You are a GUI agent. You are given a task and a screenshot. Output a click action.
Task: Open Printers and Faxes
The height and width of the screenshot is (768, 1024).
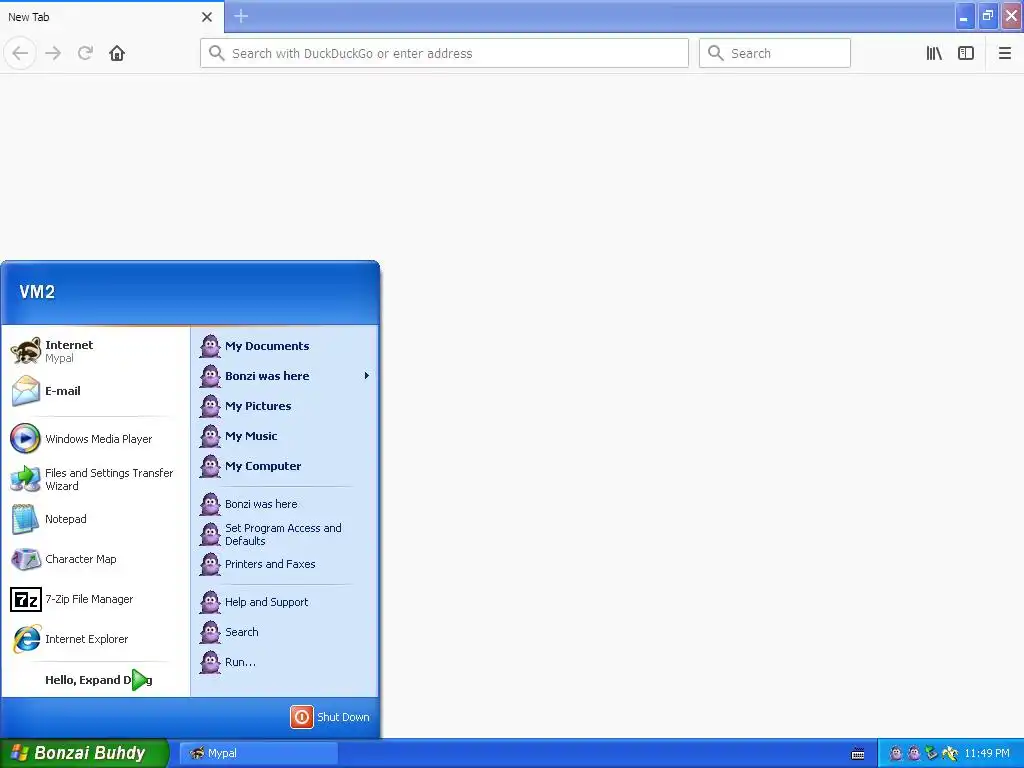285,564
